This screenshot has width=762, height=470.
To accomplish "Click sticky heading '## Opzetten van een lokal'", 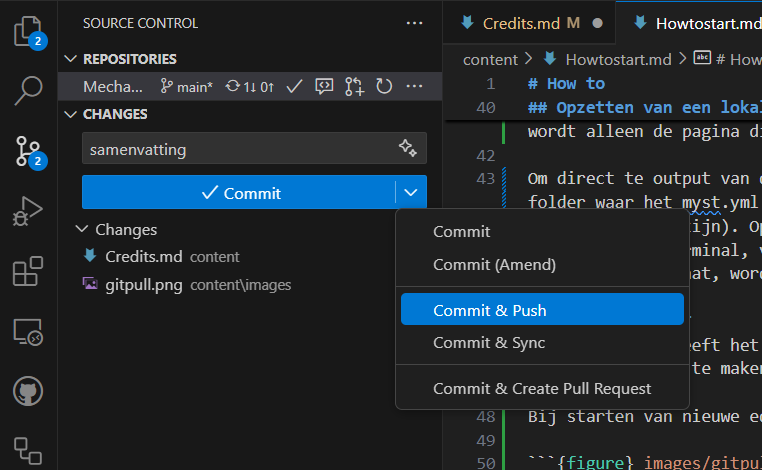I will [644, 107].
